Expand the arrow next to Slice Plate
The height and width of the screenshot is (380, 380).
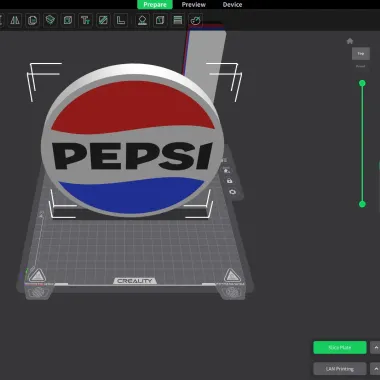click(375, 348)
